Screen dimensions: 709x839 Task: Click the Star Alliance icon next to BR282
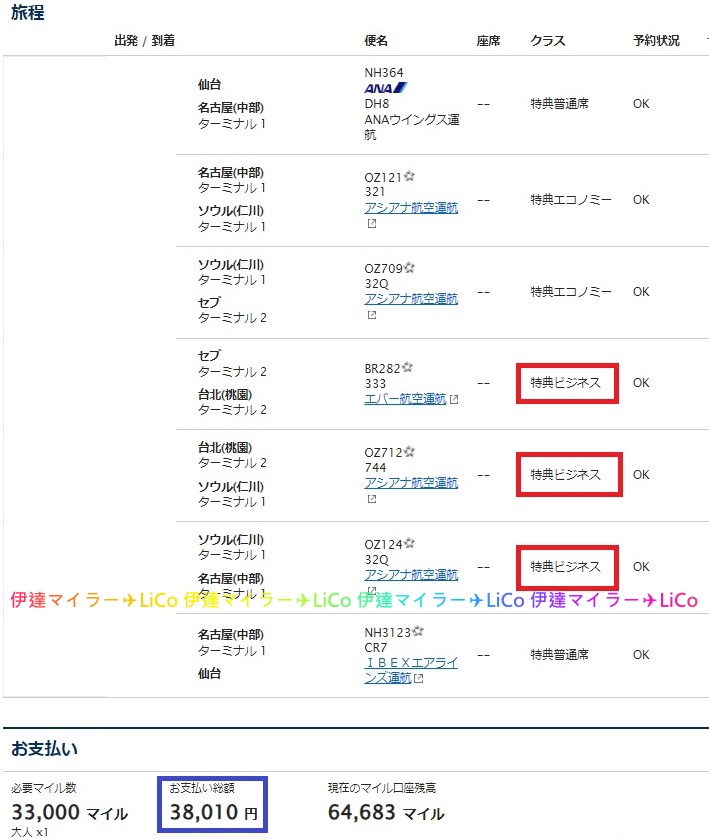pyautogui.click(x=408, y=367)
